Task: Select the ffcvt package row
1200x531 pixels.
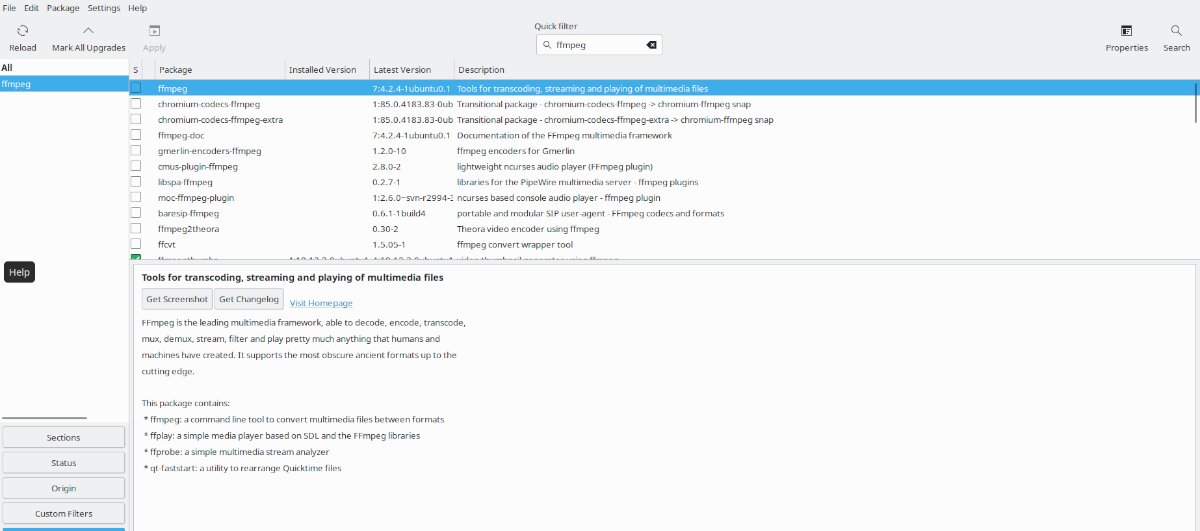Action: coord(664,244)
